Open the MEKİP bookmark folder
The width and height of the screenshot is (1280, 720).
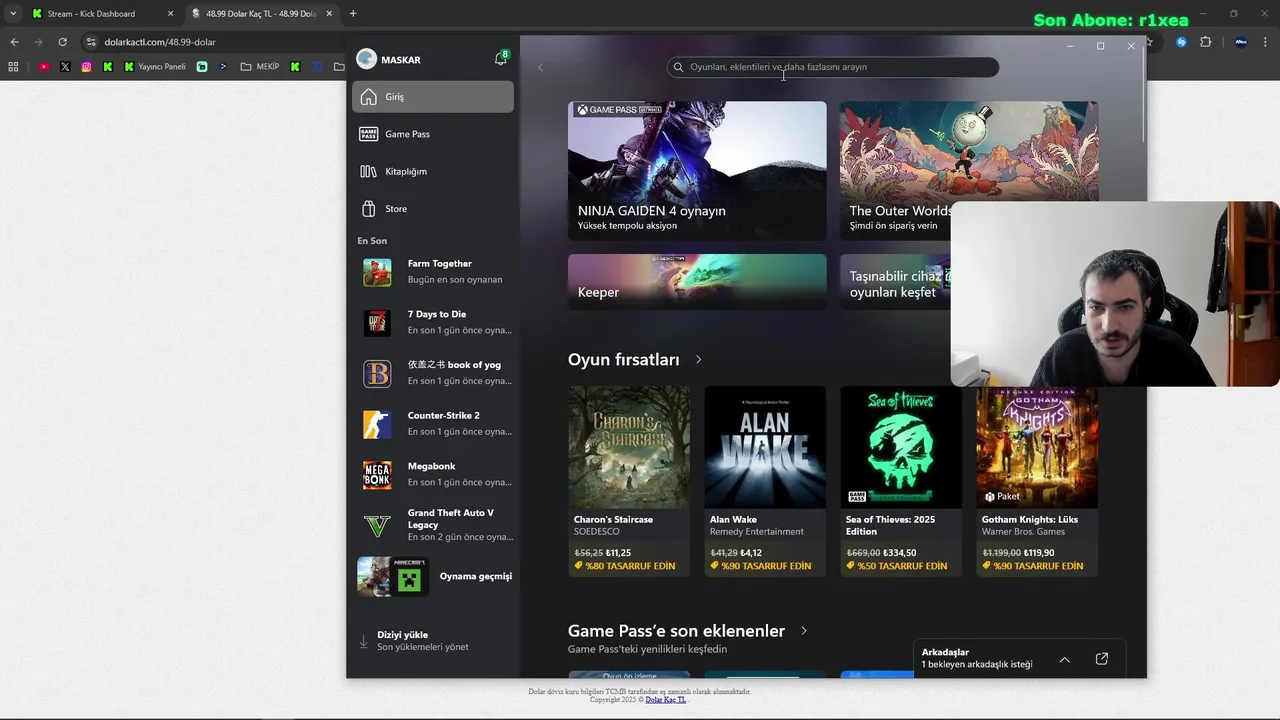[260, 67]
